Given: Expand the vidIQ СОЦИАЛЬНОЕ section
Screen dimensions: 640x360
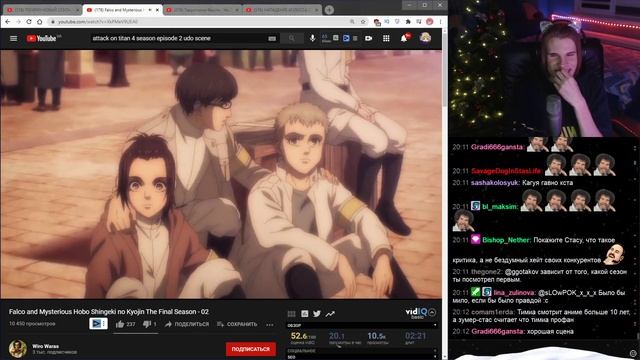Looking at the screenshot, I should [x=362, y=351].
